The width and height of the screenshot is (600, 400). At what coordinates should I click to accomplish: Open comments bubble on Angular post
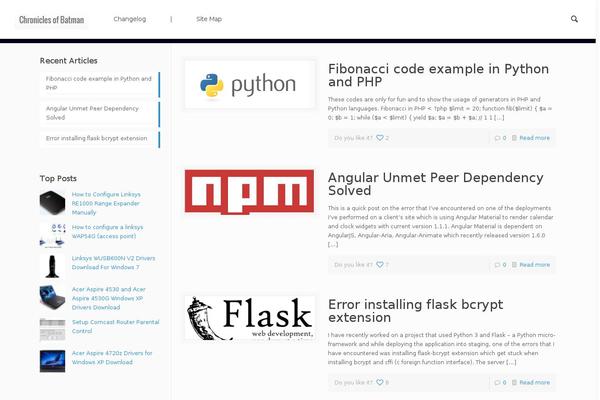coord(497,265)
